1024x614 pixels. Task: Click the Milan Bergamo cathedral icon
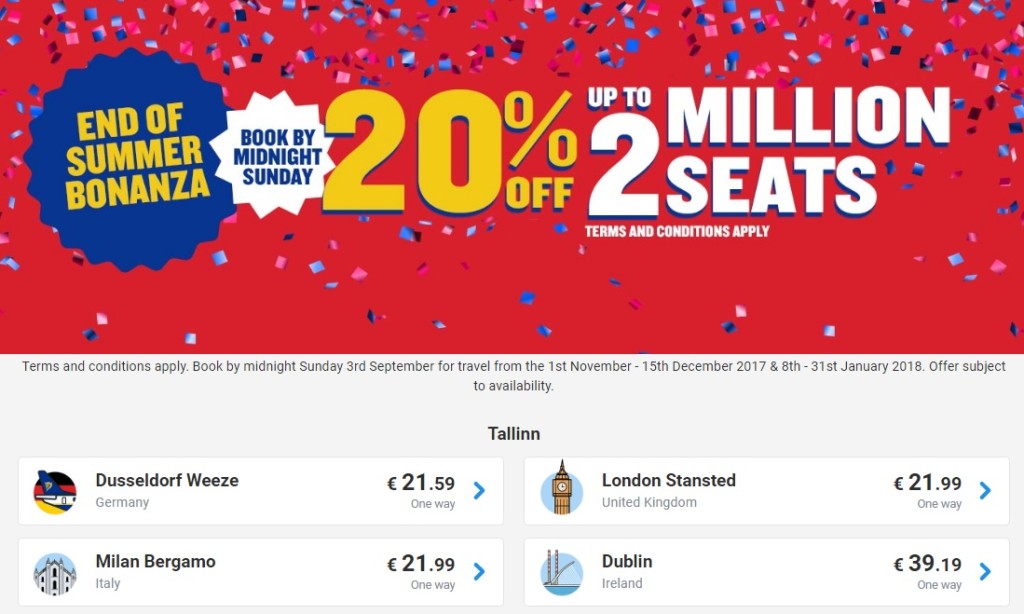pos(55,572)
